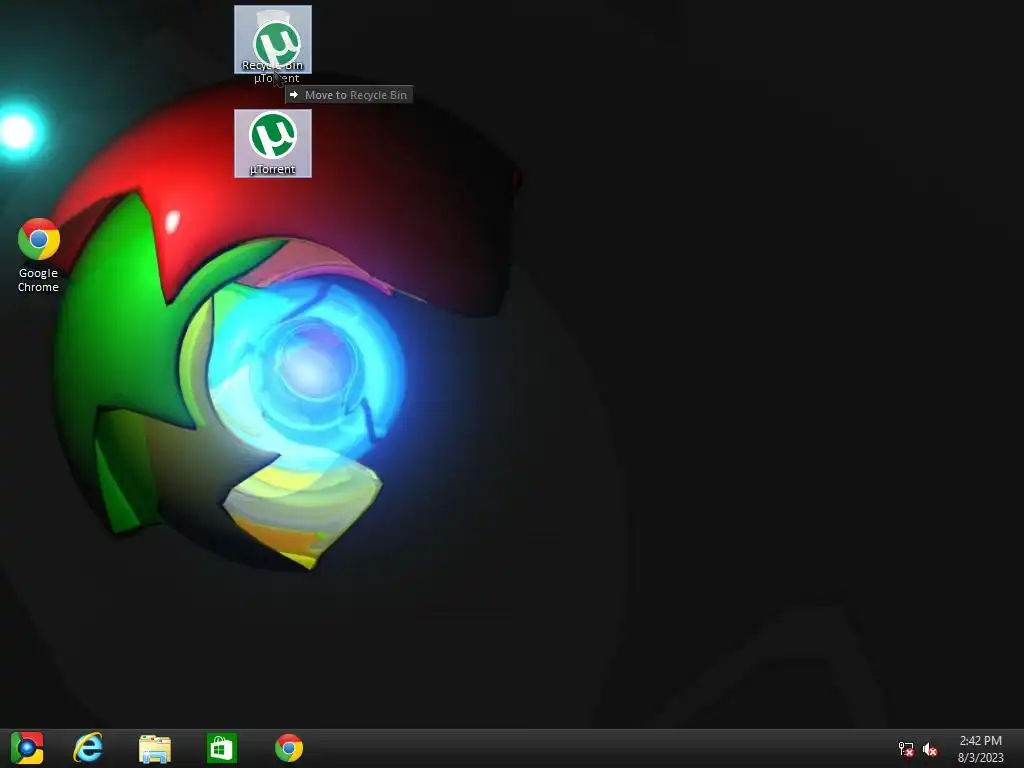1024x768 pixels.
Task: Click the 'Google Chrome' desktop icon label
Action: (x=39, y=280)
